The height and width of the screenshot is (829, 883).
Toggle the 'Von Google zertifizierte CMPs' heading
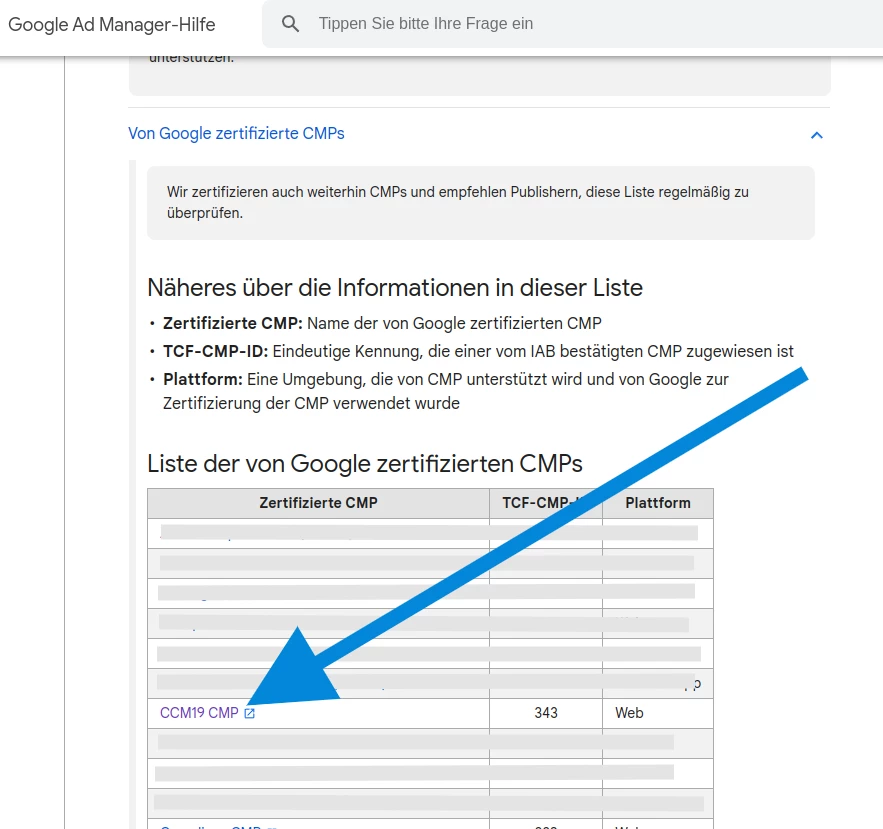236,134
